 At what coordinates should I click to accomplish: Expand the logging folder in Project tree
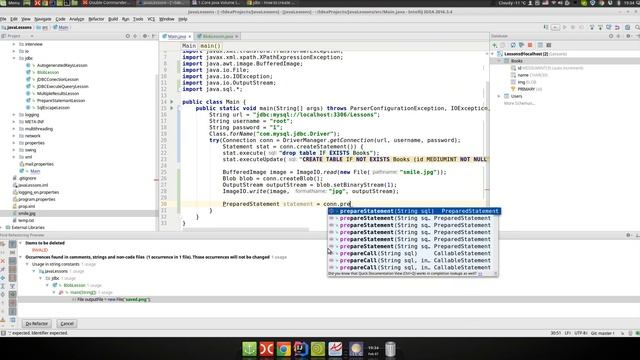(x=14, y=115)
